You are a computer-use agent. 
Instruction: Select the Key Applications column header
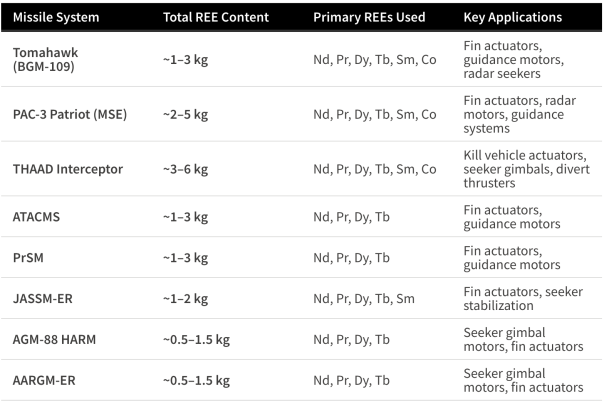coord(512,17)
